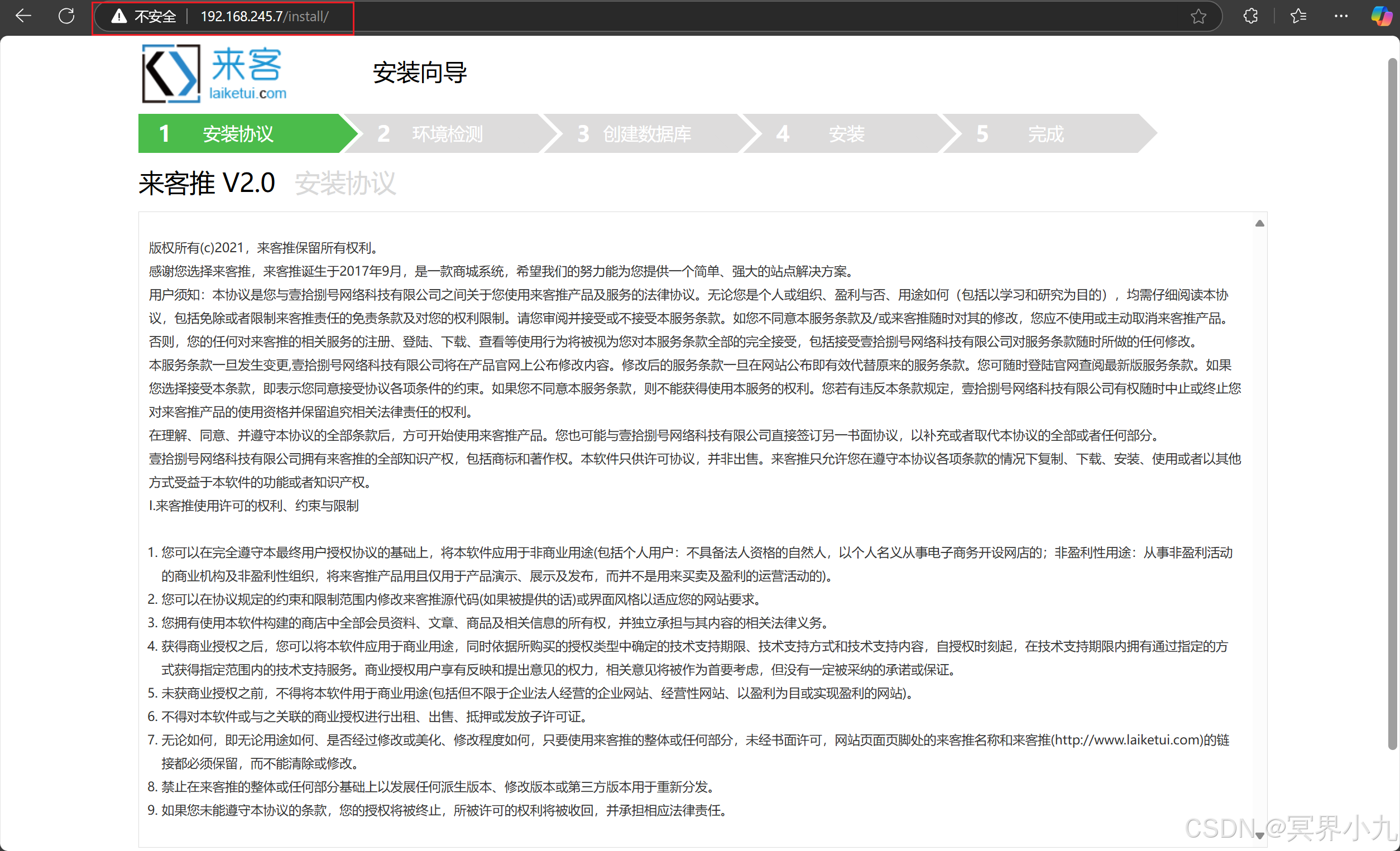Click the main page vertical scrollbar
The height and width of the screenshot is (851, 1400).
tap(1392, 403)
